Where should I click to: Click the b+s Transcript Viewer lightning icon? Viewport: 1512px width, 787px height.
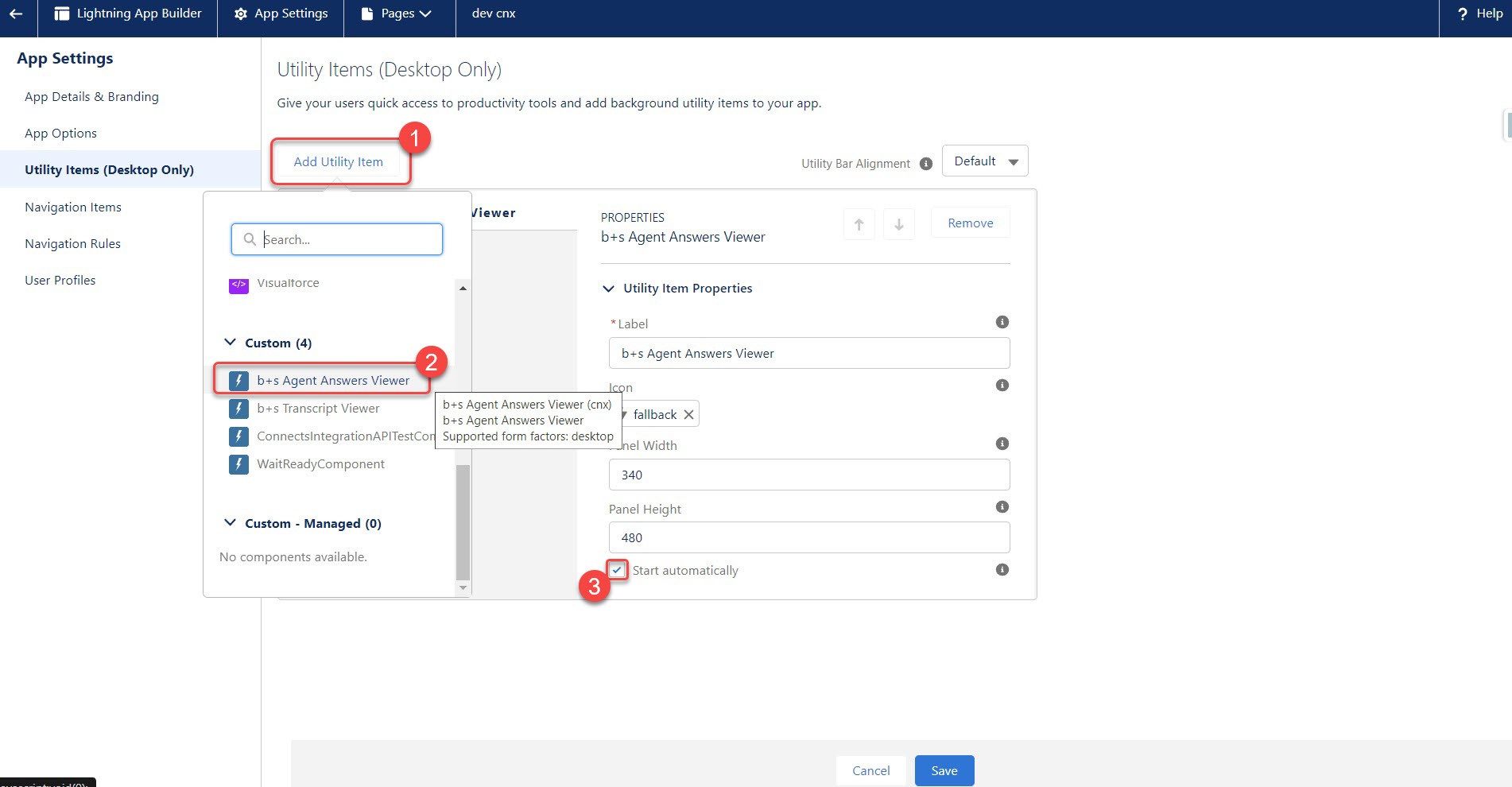238,409
